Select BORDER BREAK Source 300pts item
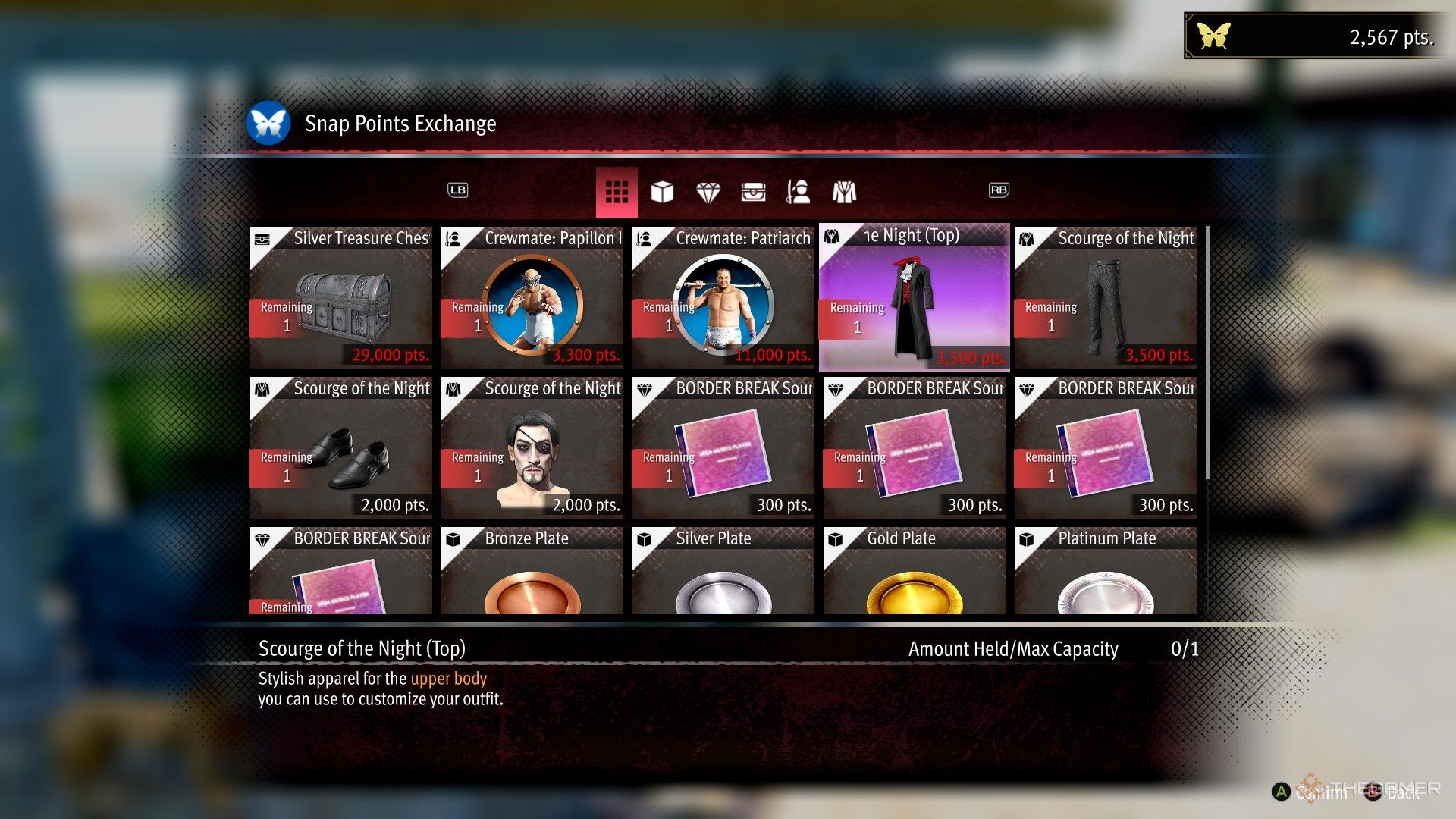Viewport: 1456px width, 819px height. [x=725, y=445]
